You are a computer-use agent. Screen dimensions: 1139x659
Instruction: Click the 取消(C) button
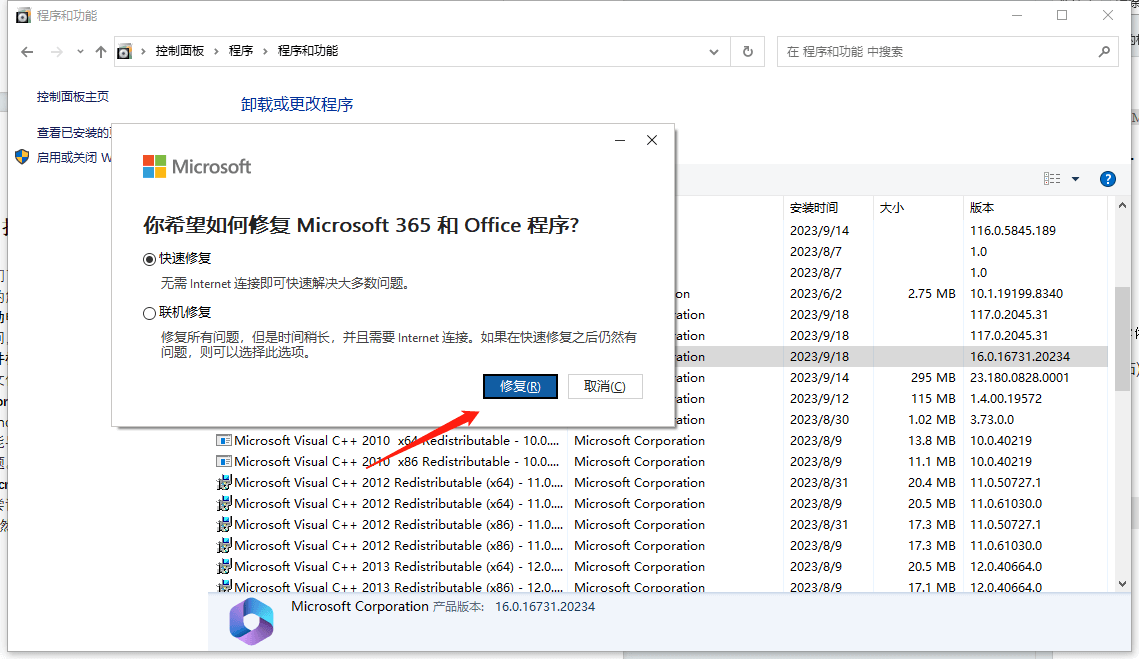click(x=605, y=386)
